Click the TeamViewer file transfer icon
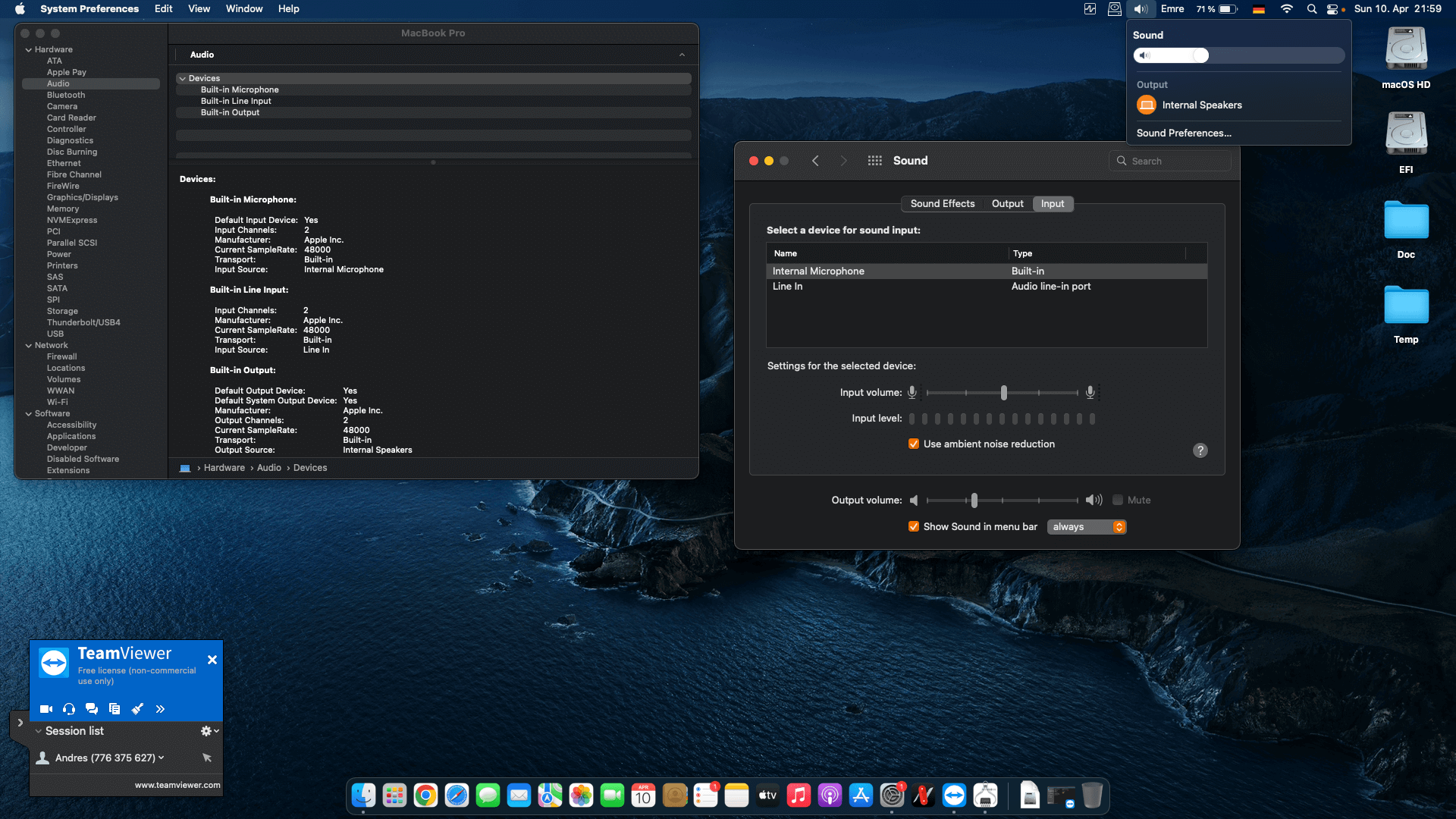 click(115, 709)
